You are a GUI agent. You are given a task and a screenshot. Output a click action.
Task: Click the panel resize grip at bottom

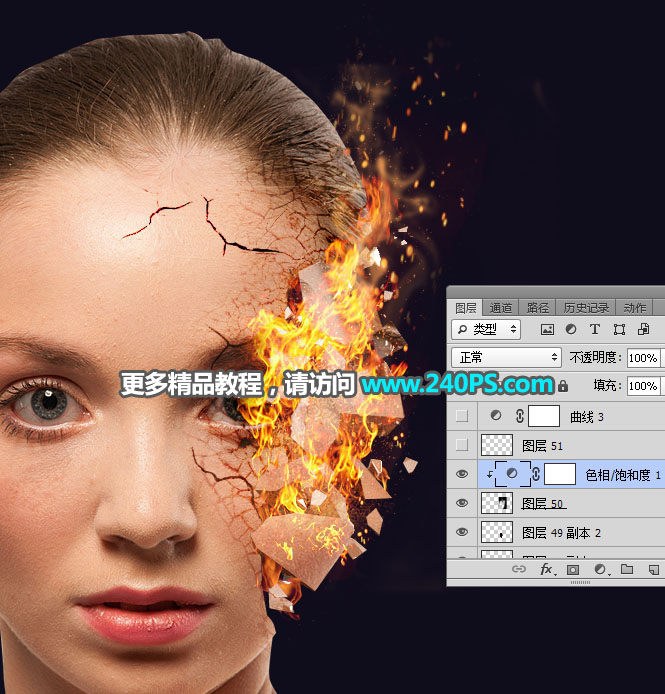[580, 582]
